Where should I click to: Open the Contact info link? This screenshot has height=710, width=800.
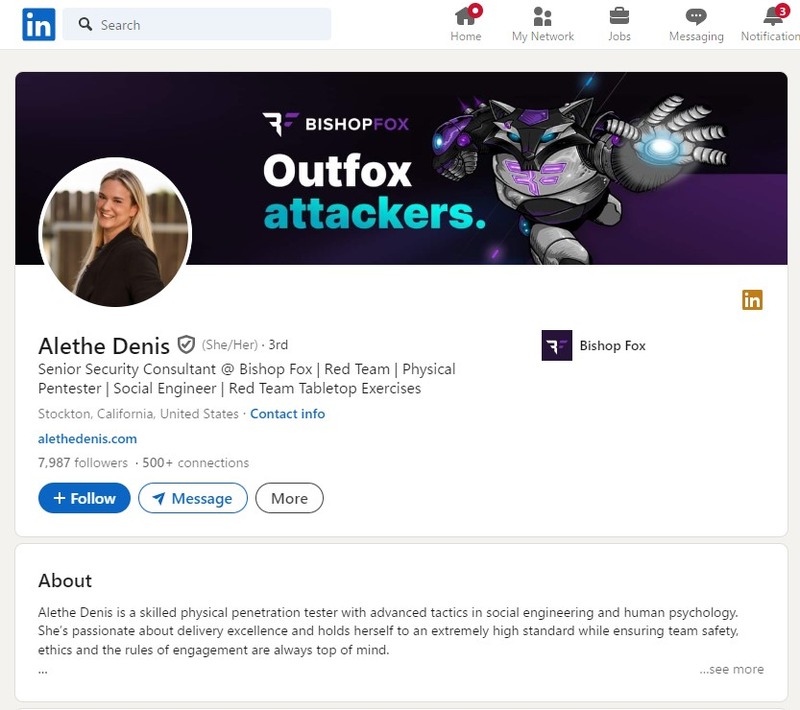(287, 414)
